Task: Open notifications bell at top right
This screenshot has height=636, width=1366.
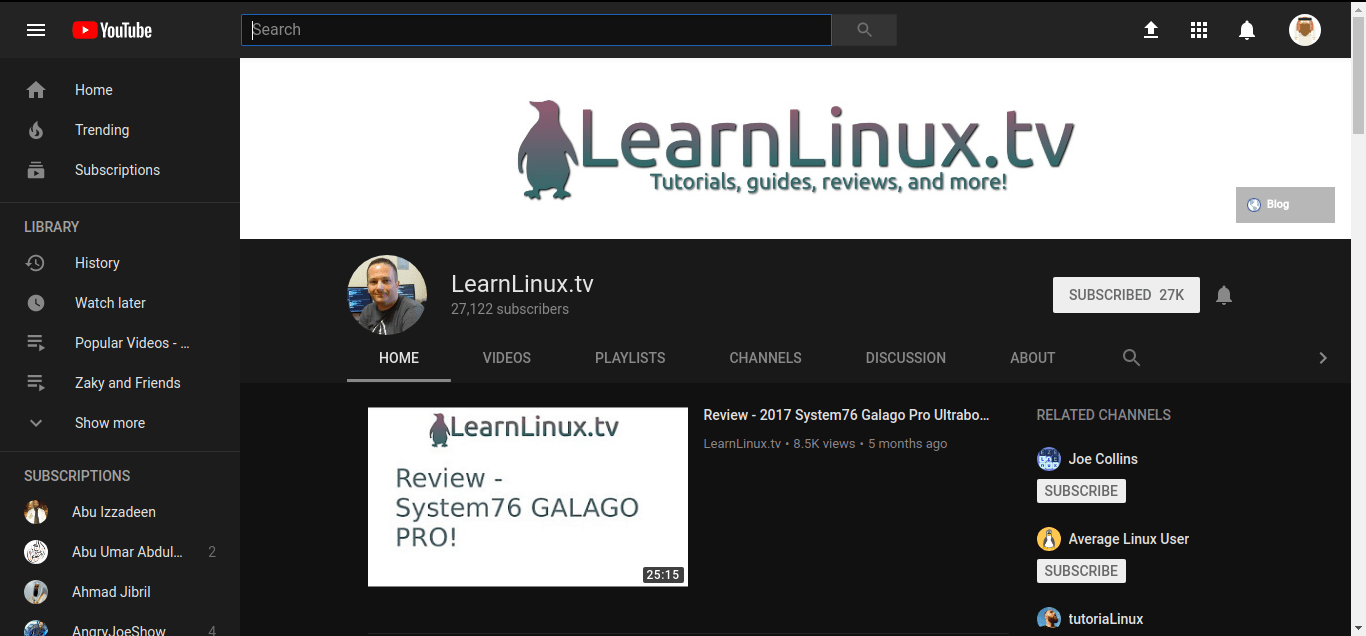Action: pos(1247,30)
